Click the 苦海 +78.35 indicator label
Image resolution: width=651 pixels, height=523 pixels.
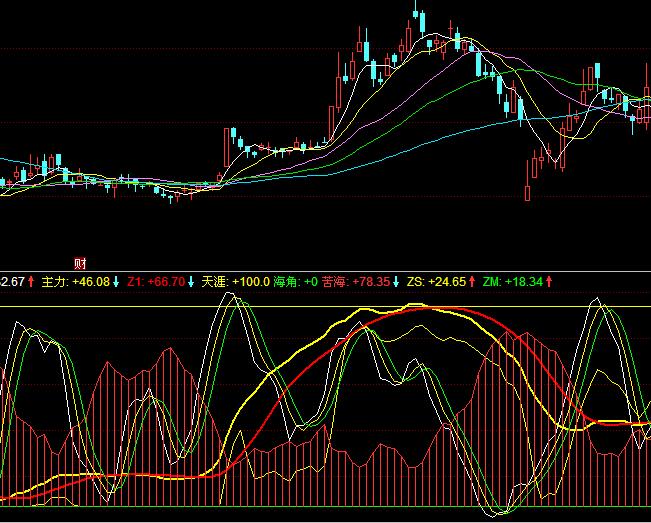click(x=354, y=283)
